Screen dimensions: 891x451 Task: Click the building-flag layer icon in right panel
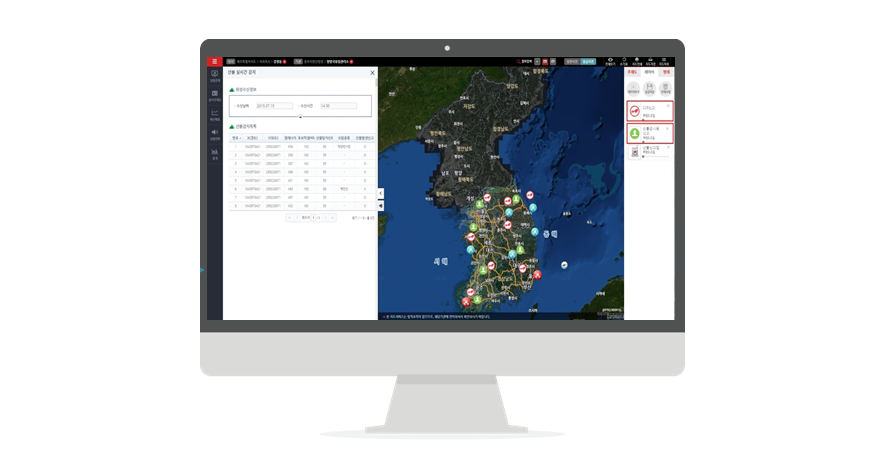point(635,152)
